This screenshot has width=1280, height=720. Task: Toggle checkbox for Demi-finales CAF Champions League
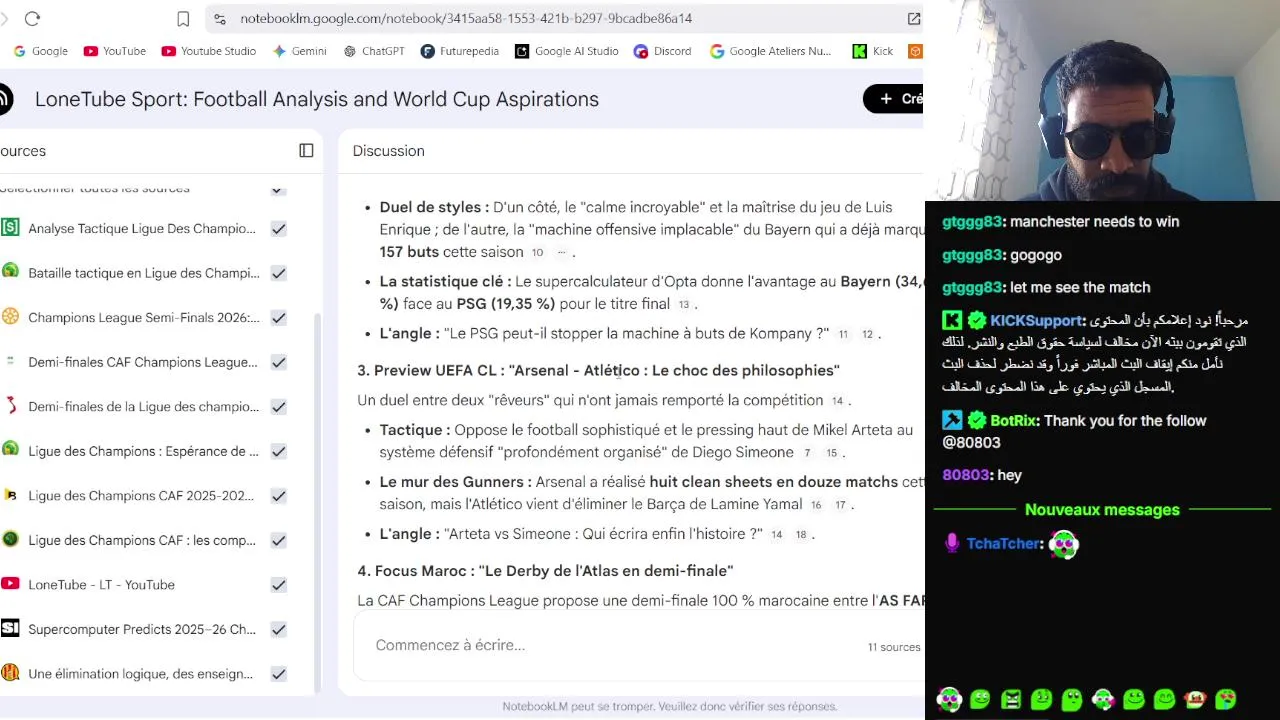[278, 362]
